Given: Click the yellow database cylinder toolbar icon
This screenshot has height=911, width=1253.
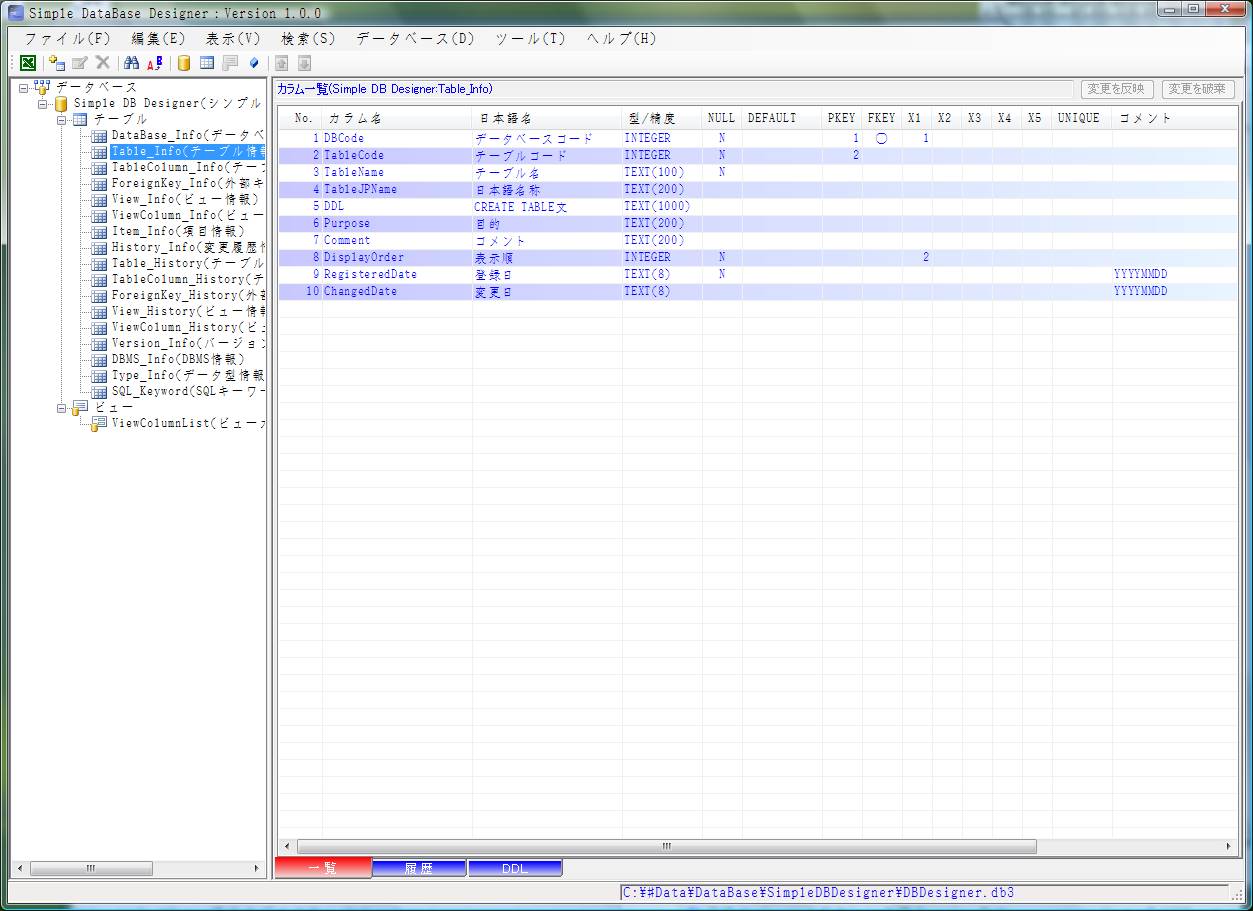Looking at the screenshot, I should click(x=184, y=63).
